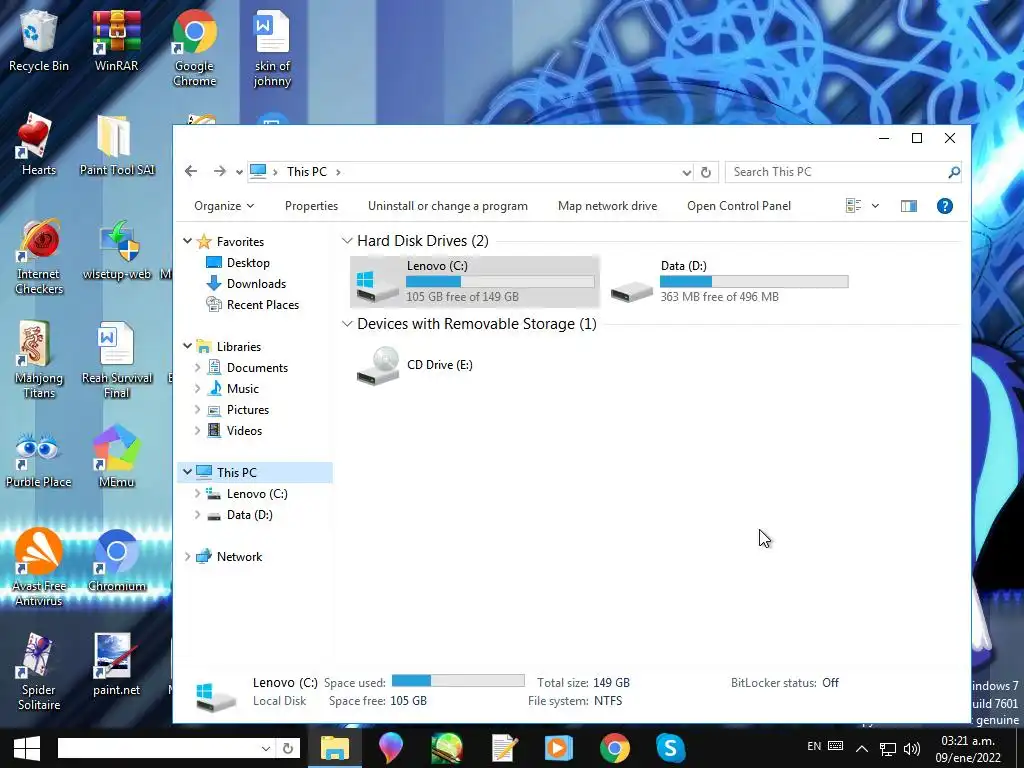Select the Data (D:) drive tile
1024x768 pixels.
pyautogui.click(x=729, y=281)
